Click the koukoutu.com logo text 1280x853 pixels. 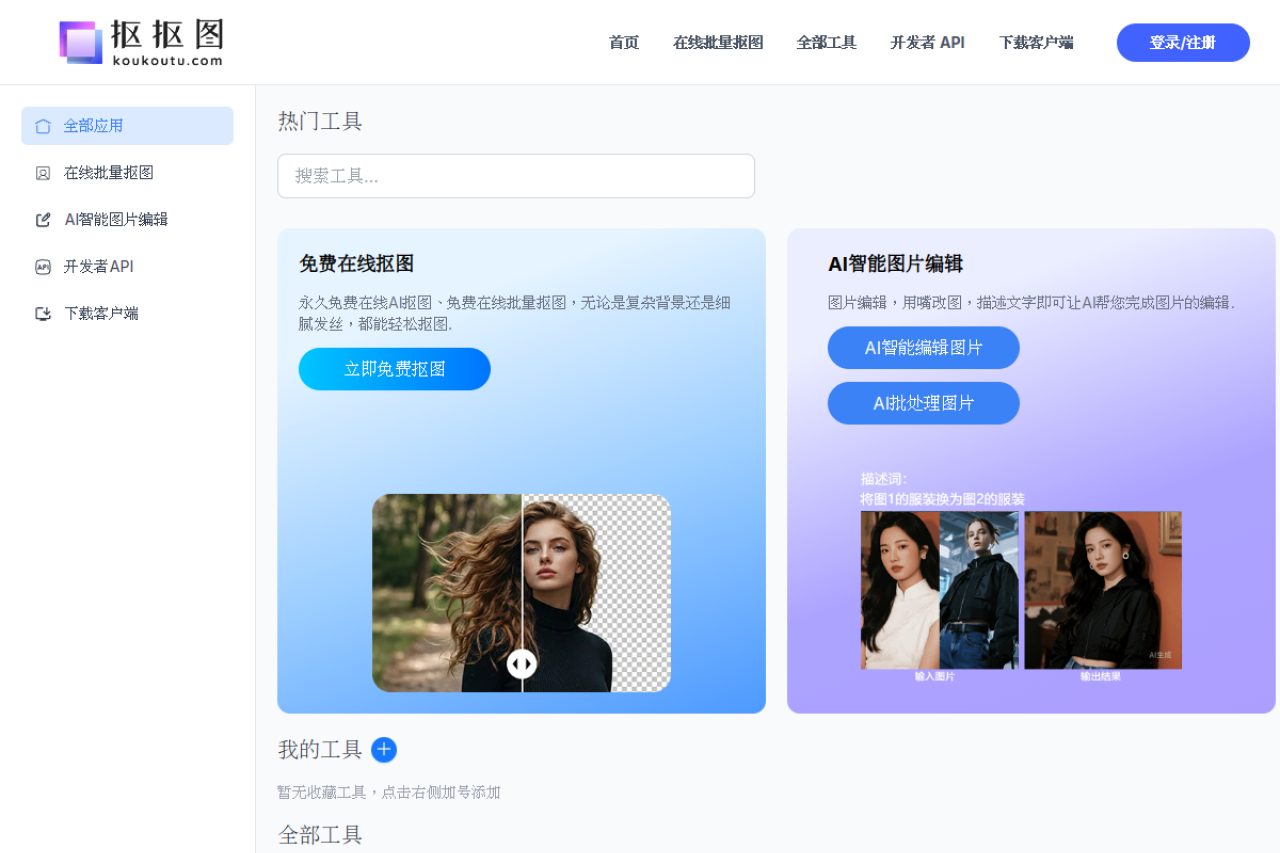click(168, 60)
